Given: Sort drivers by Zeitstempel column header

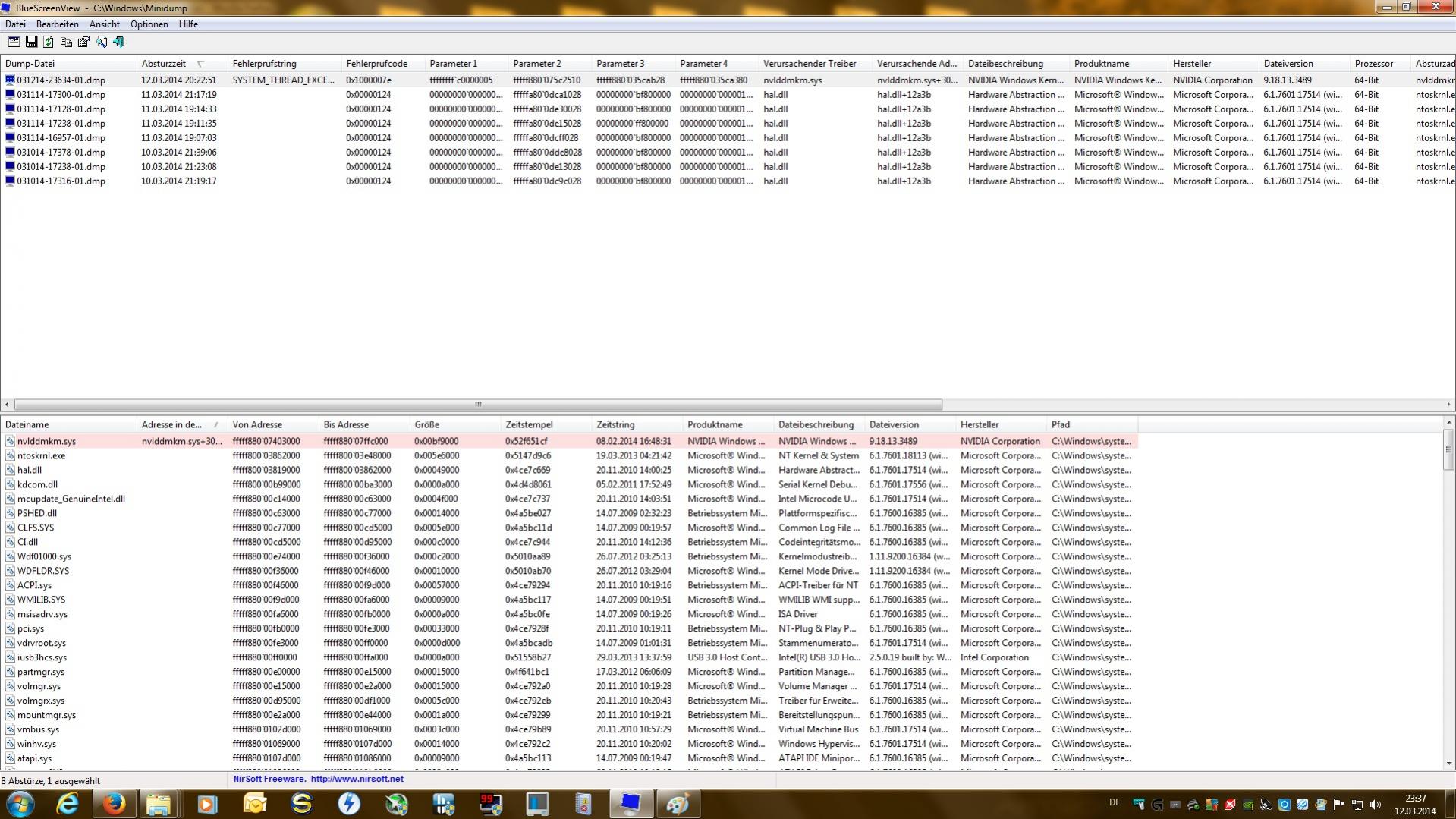Looking at the screenshot, I should pyautogui.click(x=546, y=425).
